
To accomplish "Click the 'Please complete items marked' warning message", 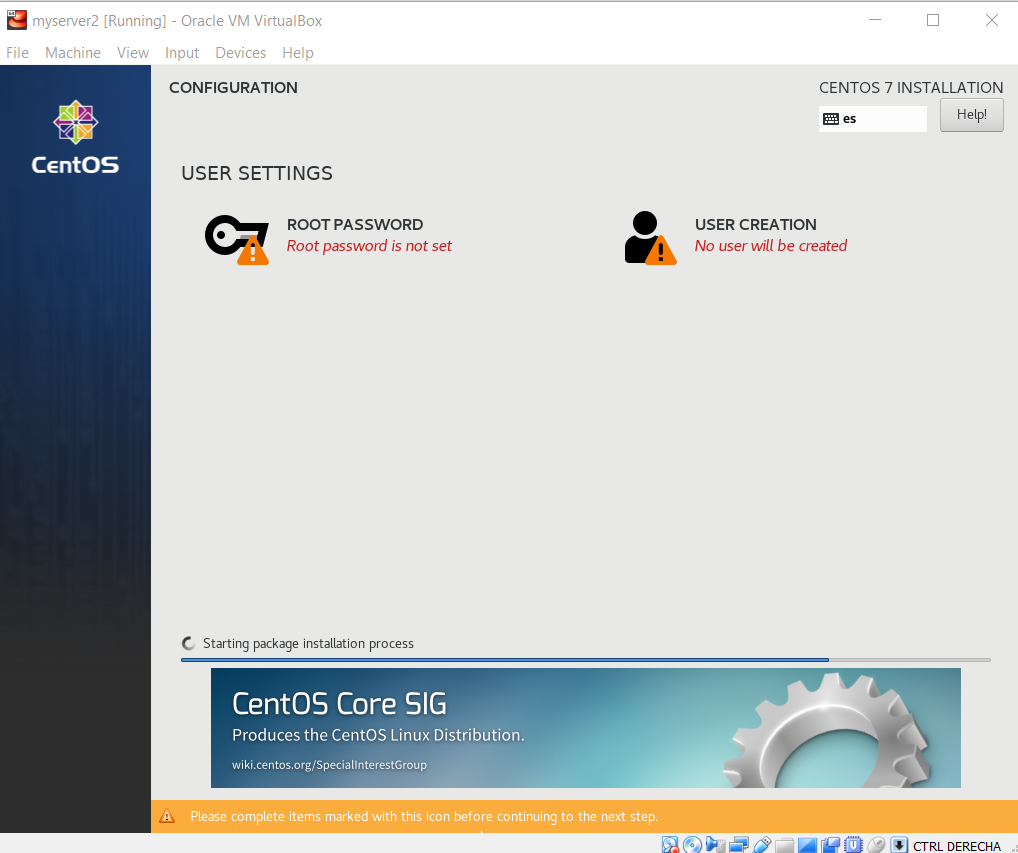I will [424, 817].
